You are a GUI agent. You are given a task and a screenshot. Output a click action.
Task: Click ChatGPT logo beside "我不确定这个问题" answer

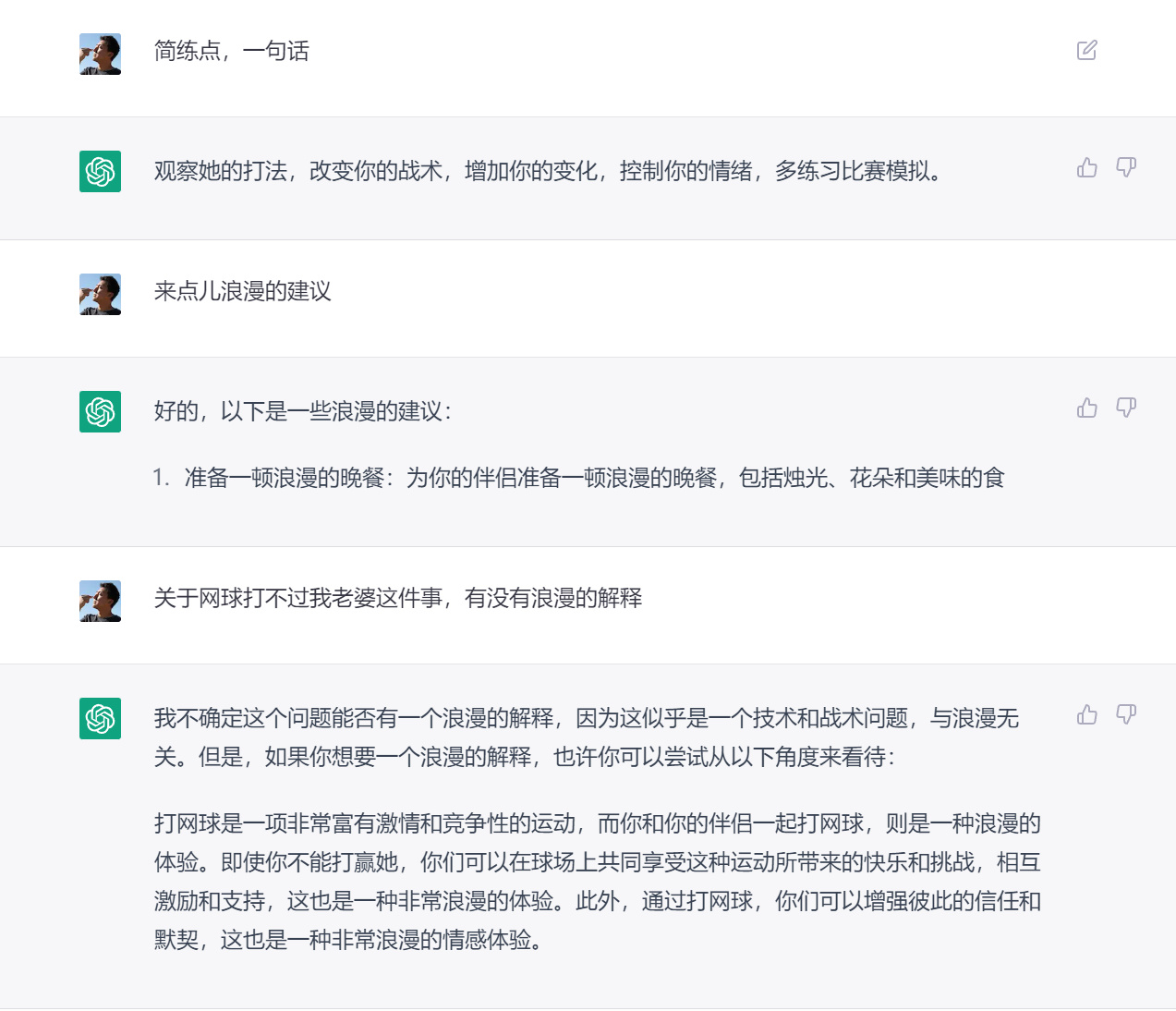click(100, 718)
